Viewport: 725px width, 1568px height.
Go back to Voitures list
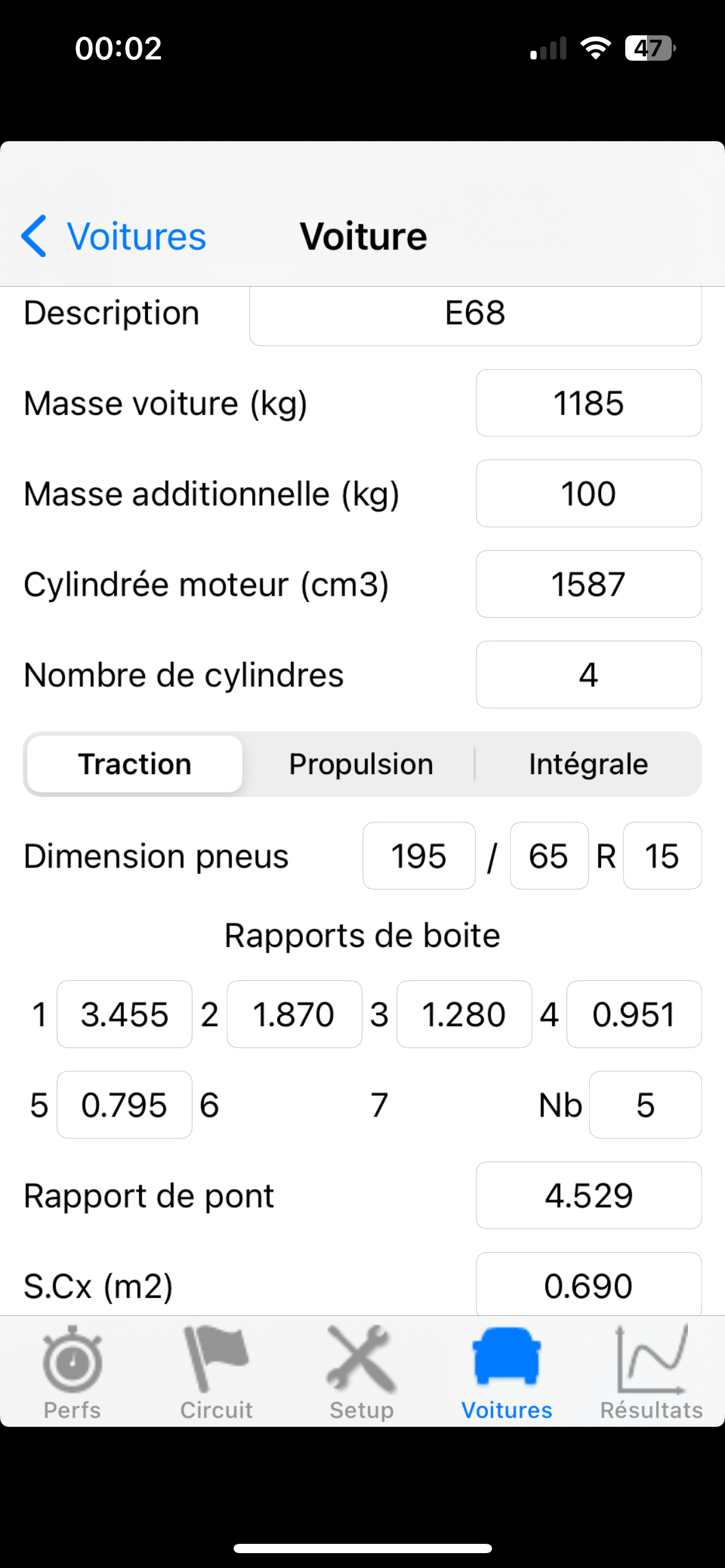click(x=136, y=236)
